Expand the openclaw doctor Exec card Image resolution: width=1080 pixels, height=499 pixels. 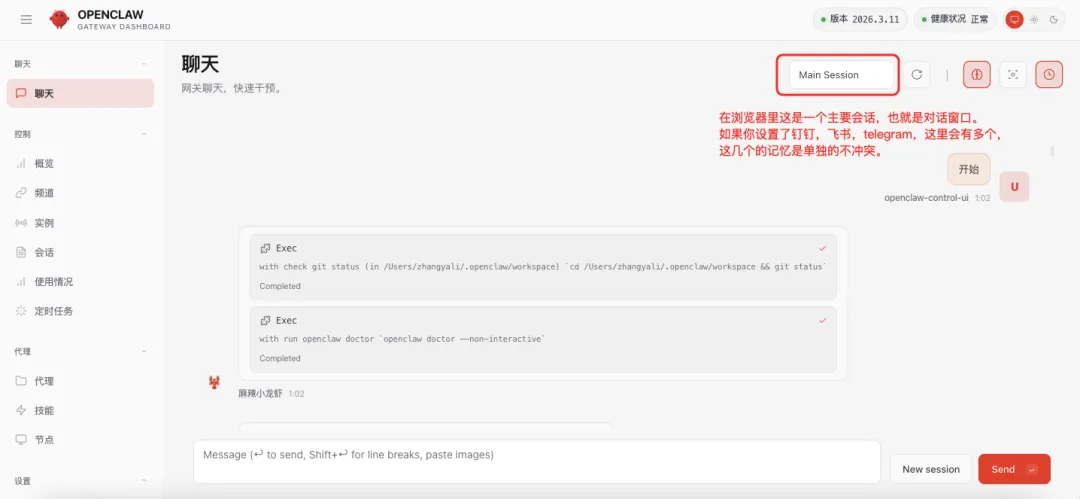543,339
